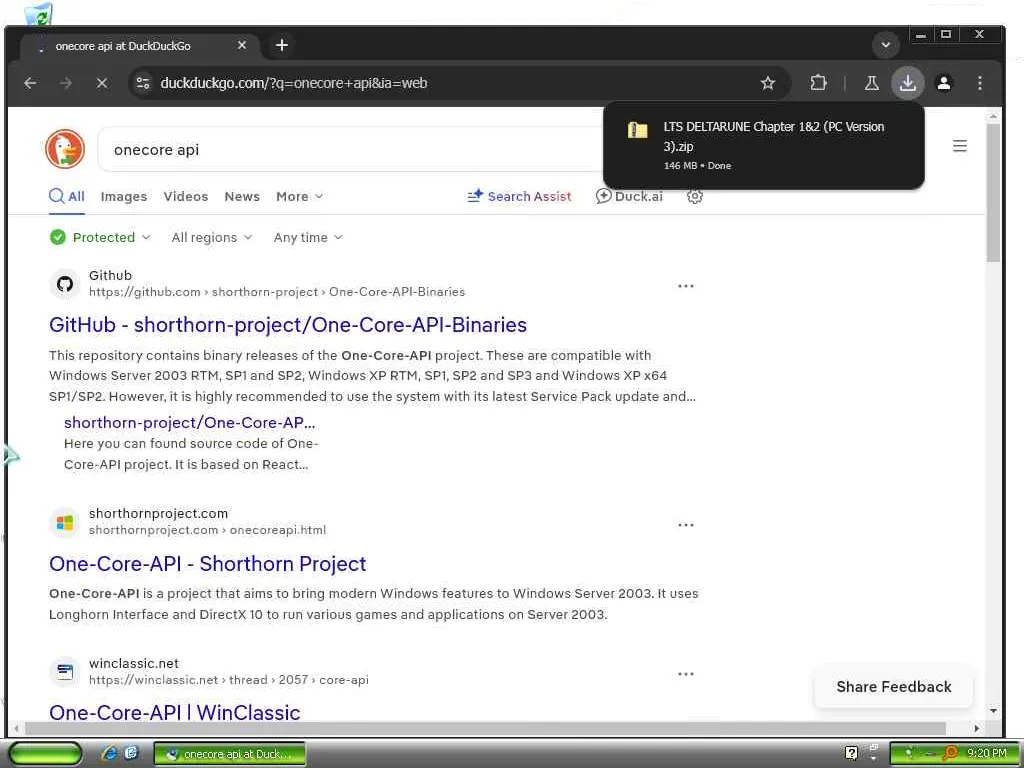Click shorthornproject.com › onecoreapi.html URL
The width and height of the screenshot is (1024, 768).
(207, 530)
